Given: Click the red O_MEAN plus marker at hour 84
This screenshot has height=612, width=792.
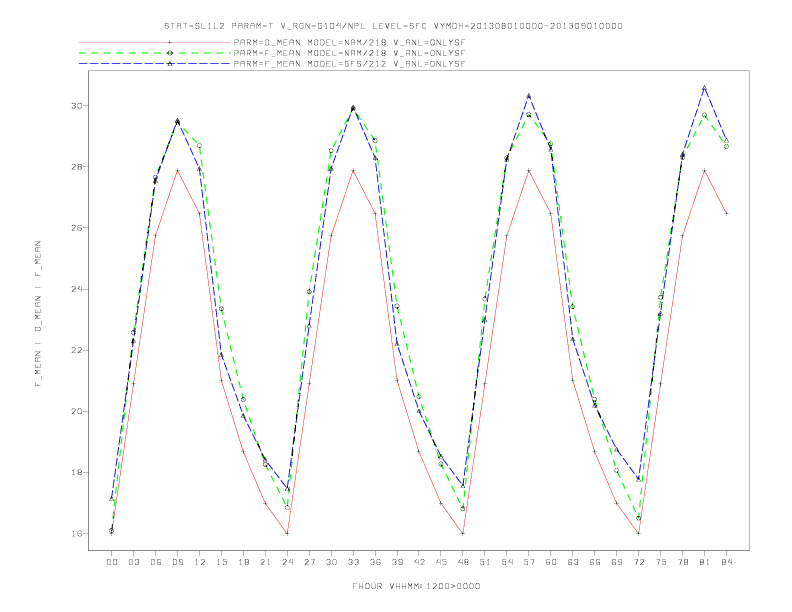Looking at the screenshot, I should click(x=726, y=214).
